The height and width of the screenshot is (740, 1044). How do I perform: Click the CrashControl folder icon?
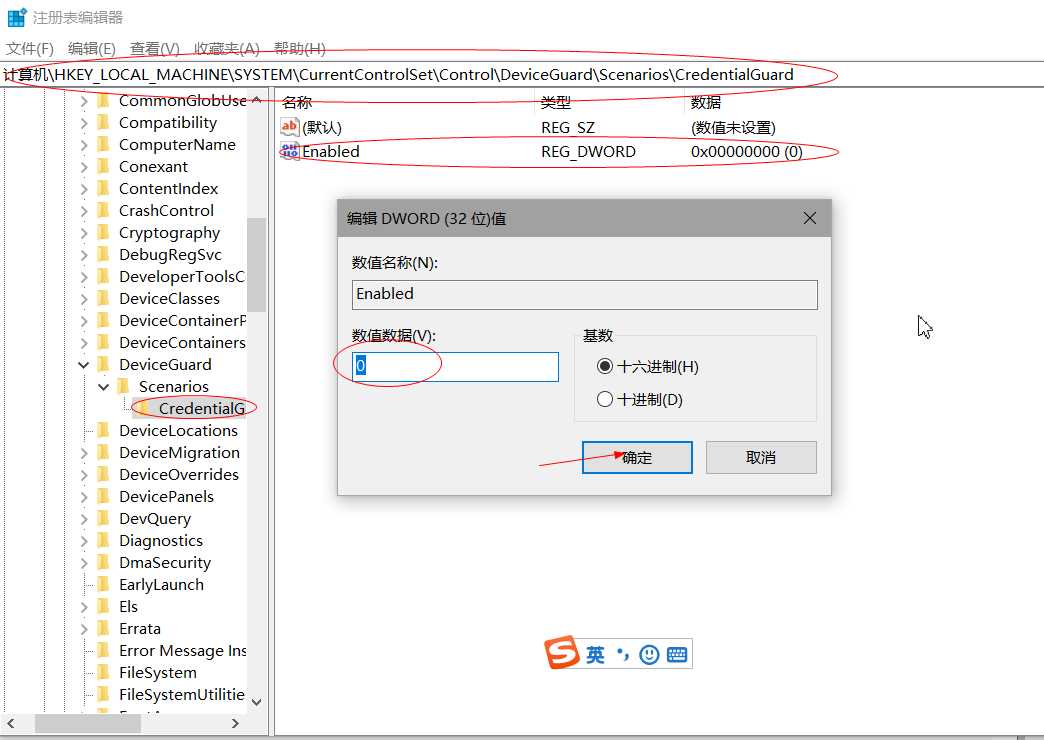point(103,210)
